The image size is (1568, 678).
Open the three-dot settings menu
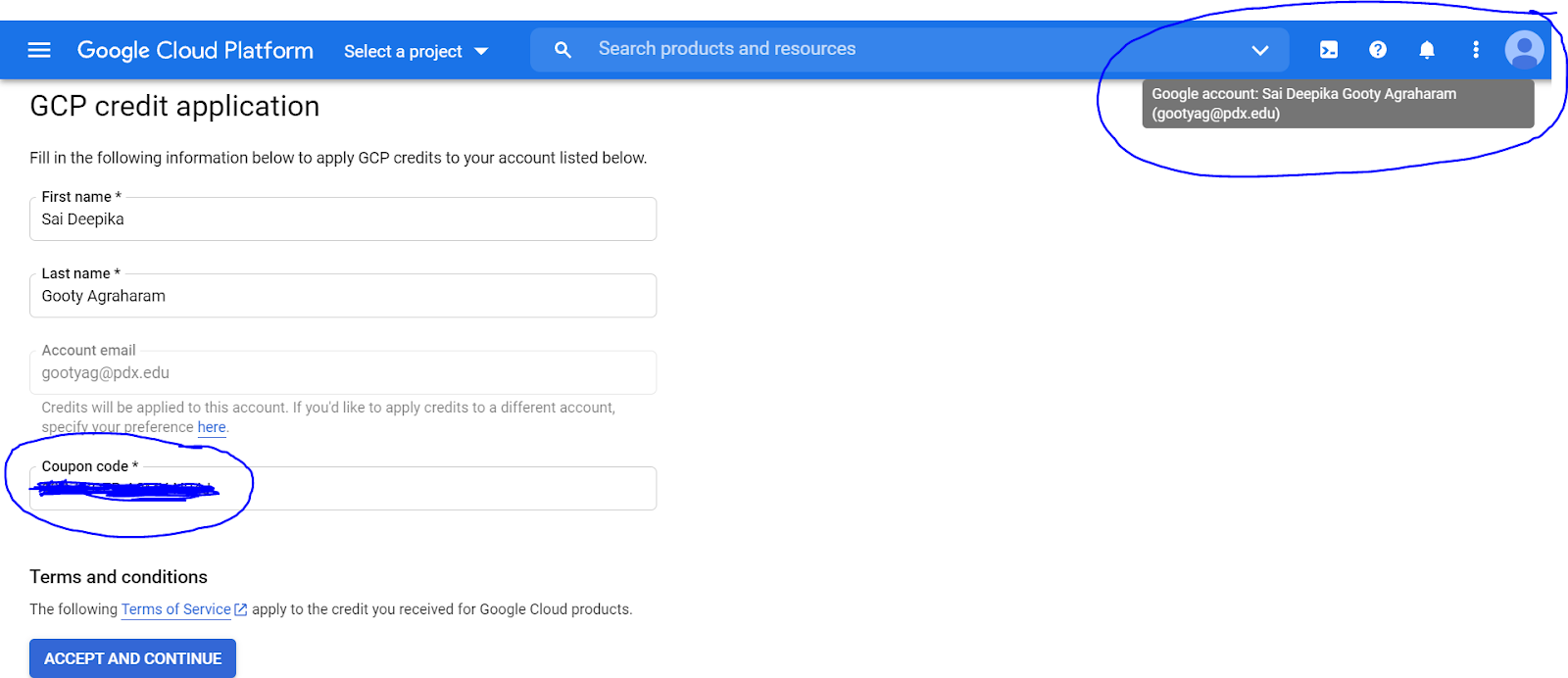1476,50
